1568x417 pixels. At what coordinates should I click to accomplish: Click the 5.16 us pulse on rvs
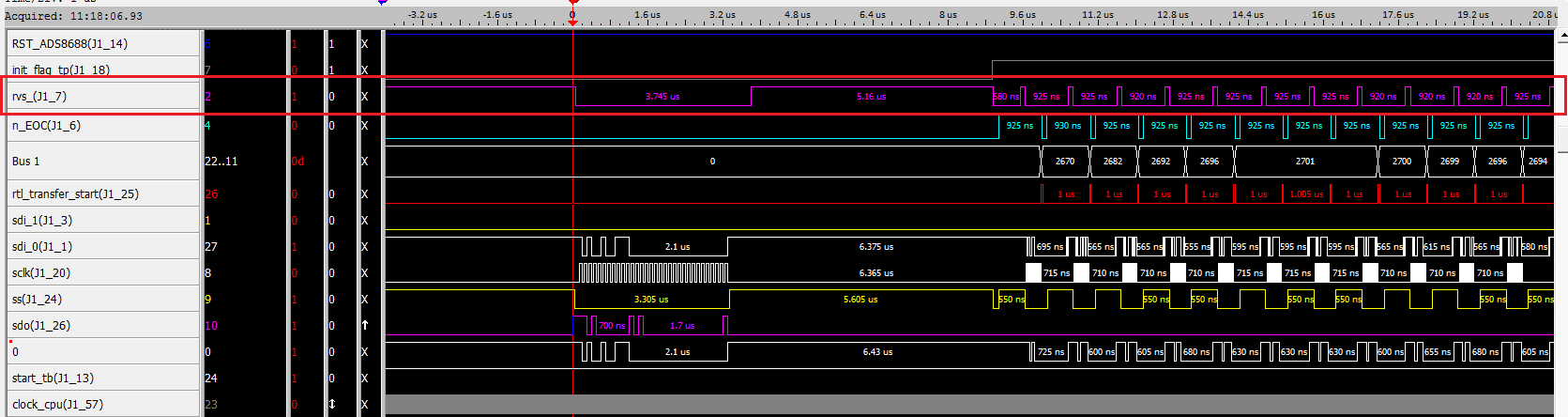pos(871,96)
